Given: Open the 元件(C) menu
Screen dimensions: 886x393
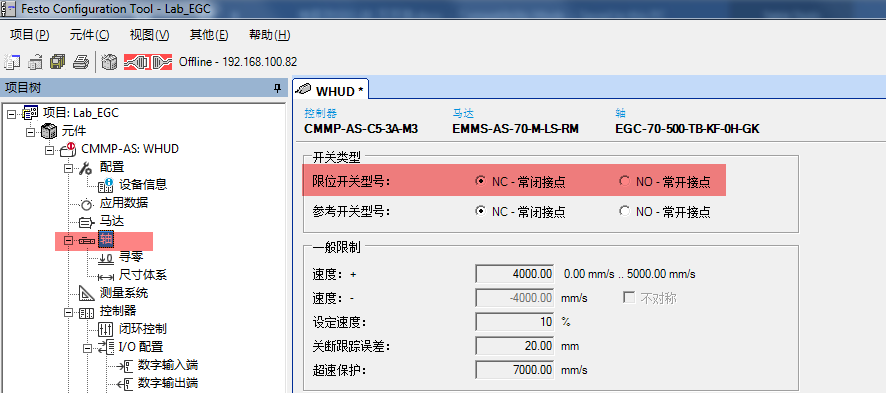Looking at the screenshot, I should [x=89, y=35].
